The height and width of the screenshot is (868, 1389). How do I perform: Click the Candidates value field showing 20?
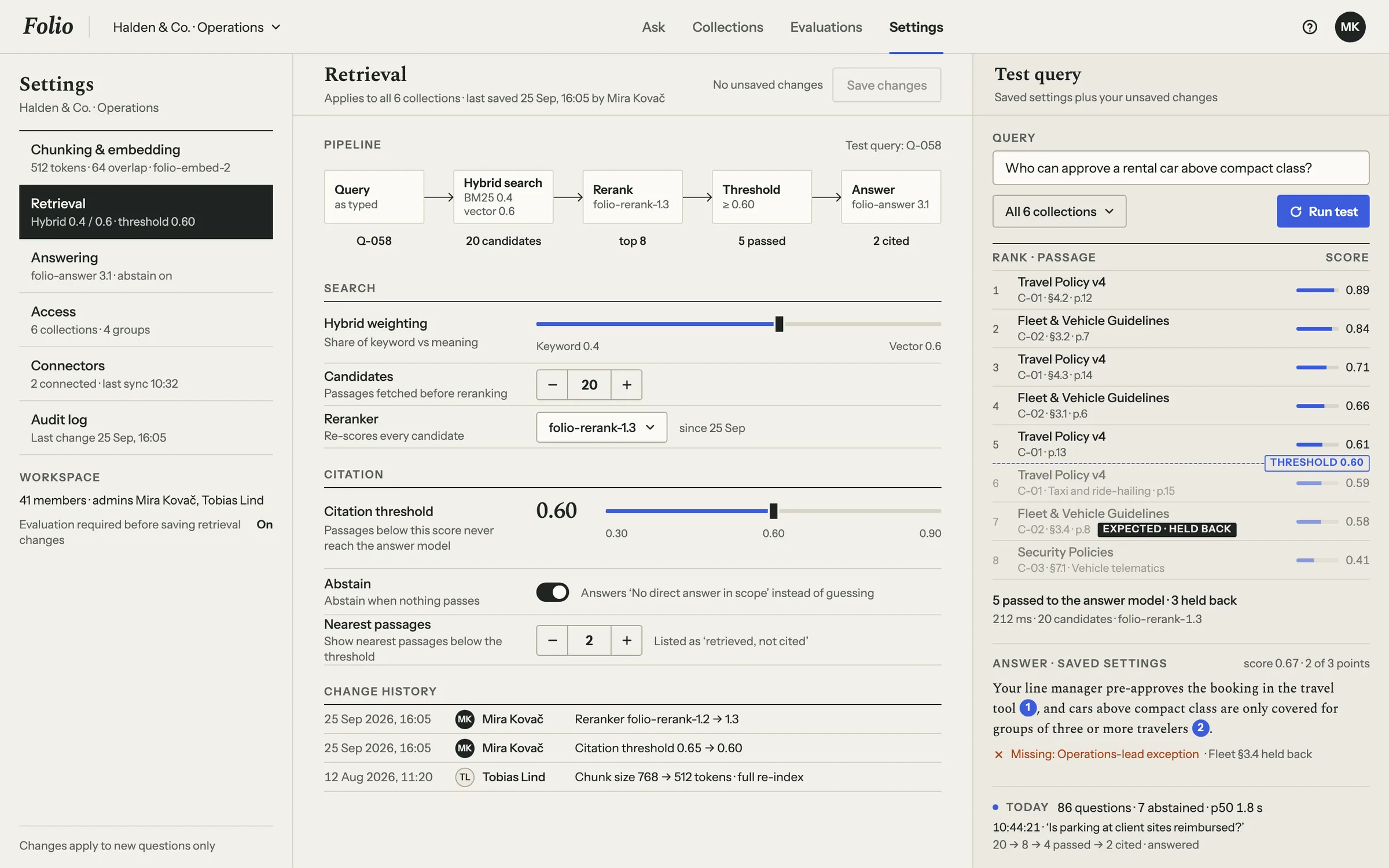point(589,385)
